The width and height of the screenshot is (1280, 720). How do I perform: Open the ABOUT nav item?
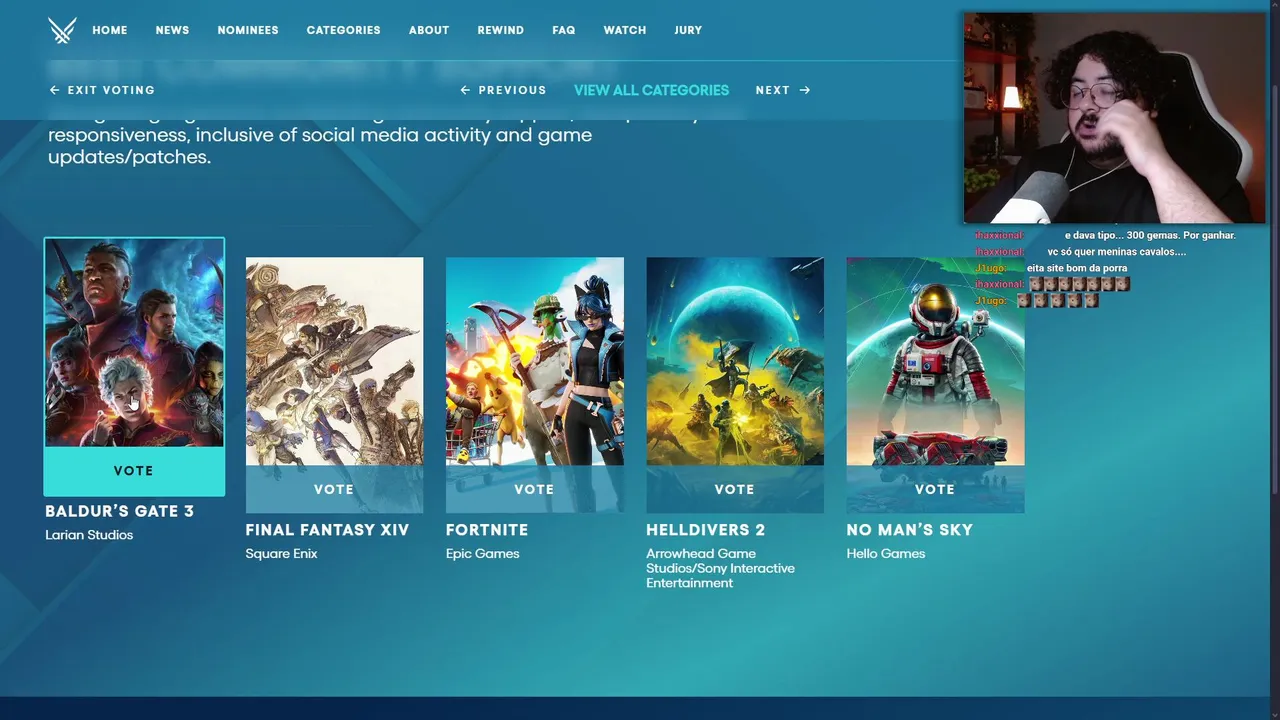tap(429, 30)
